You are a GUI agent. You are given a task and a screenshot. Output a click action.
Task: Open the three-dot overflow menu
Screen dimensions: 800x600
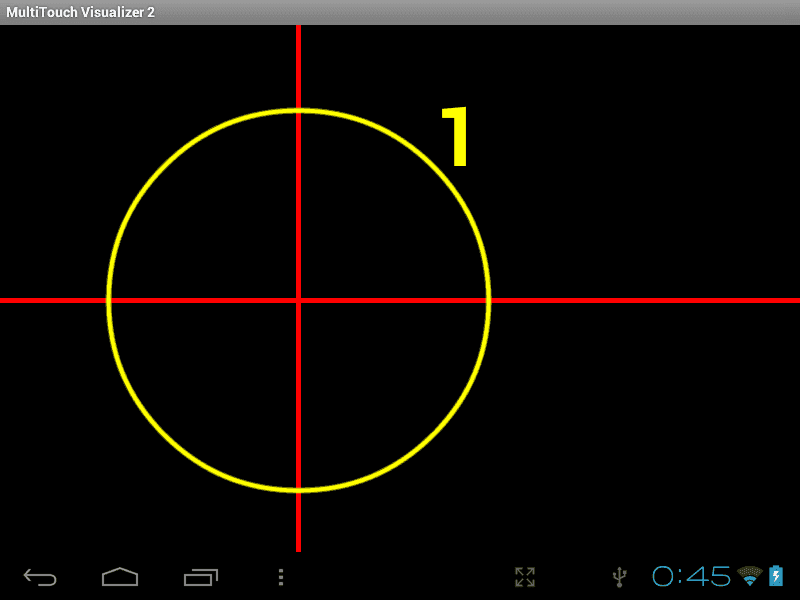pos(281,577)
